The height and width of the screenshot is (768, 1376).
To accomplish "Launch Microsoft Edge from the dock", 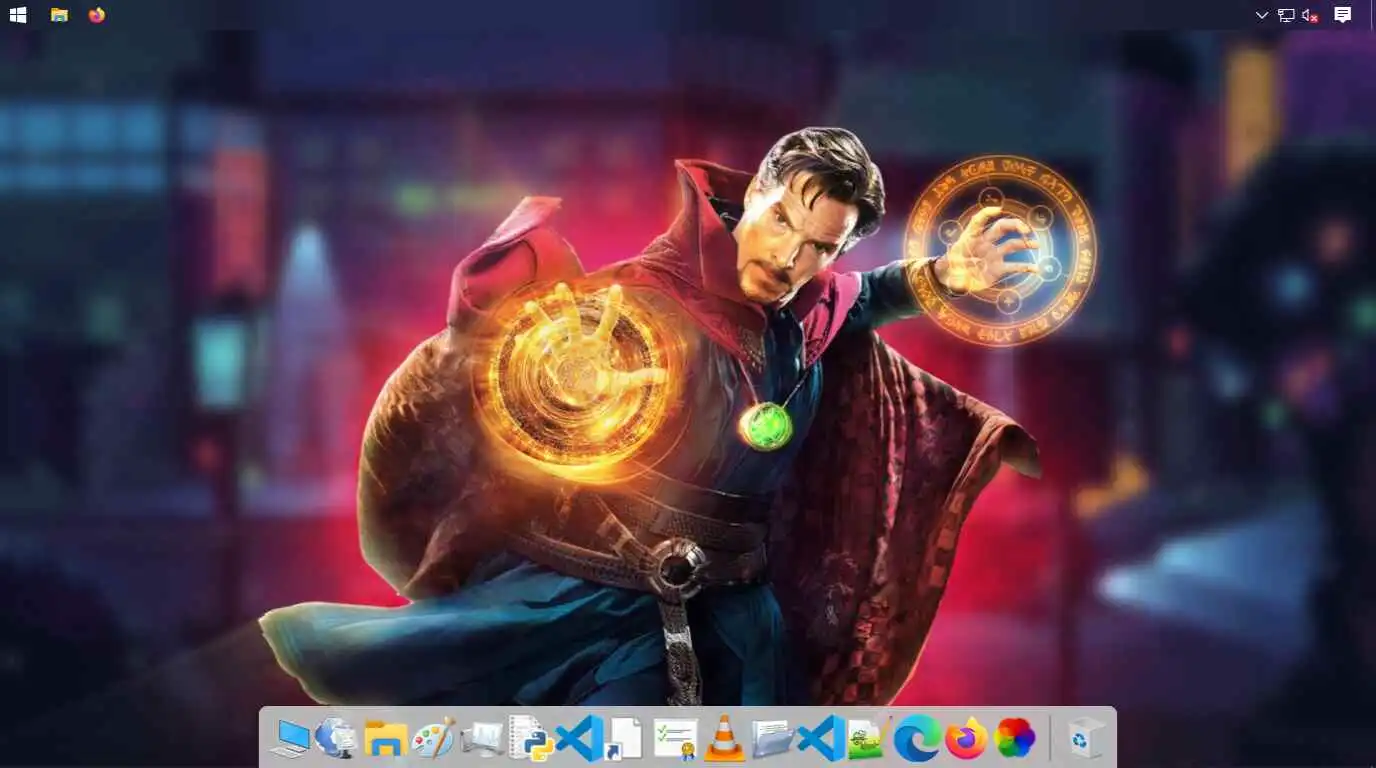I will [x=917, y=739].
